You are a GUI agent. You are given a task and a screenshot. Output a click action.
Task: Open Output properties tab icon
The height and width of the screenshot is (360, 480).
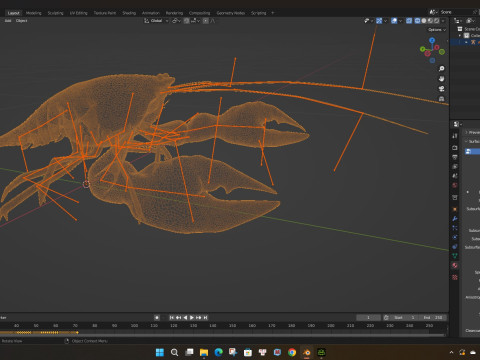pyautogui.click(x=455, y=157)
